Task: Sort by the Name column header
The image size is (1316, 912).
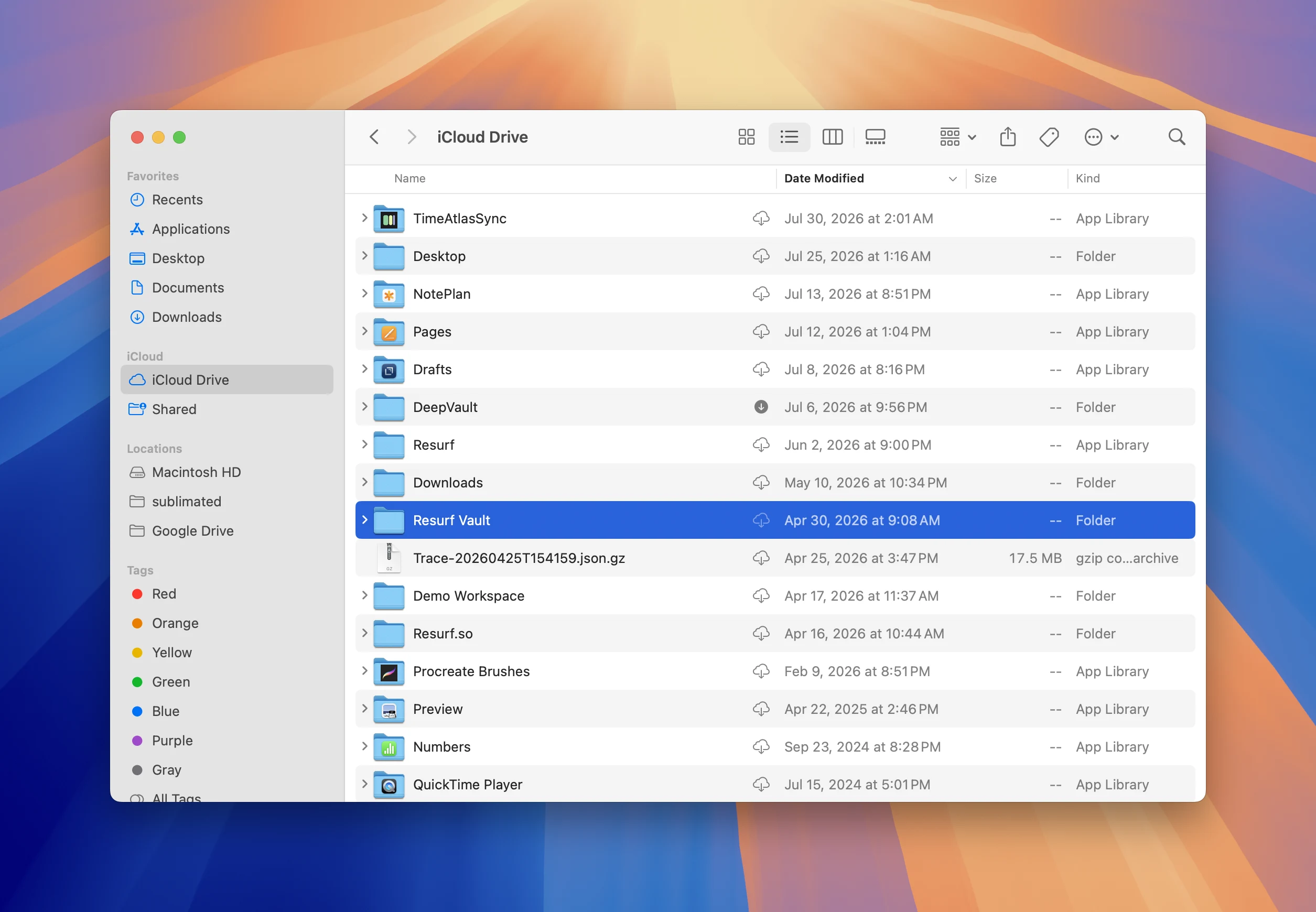Action: (409, 178)
